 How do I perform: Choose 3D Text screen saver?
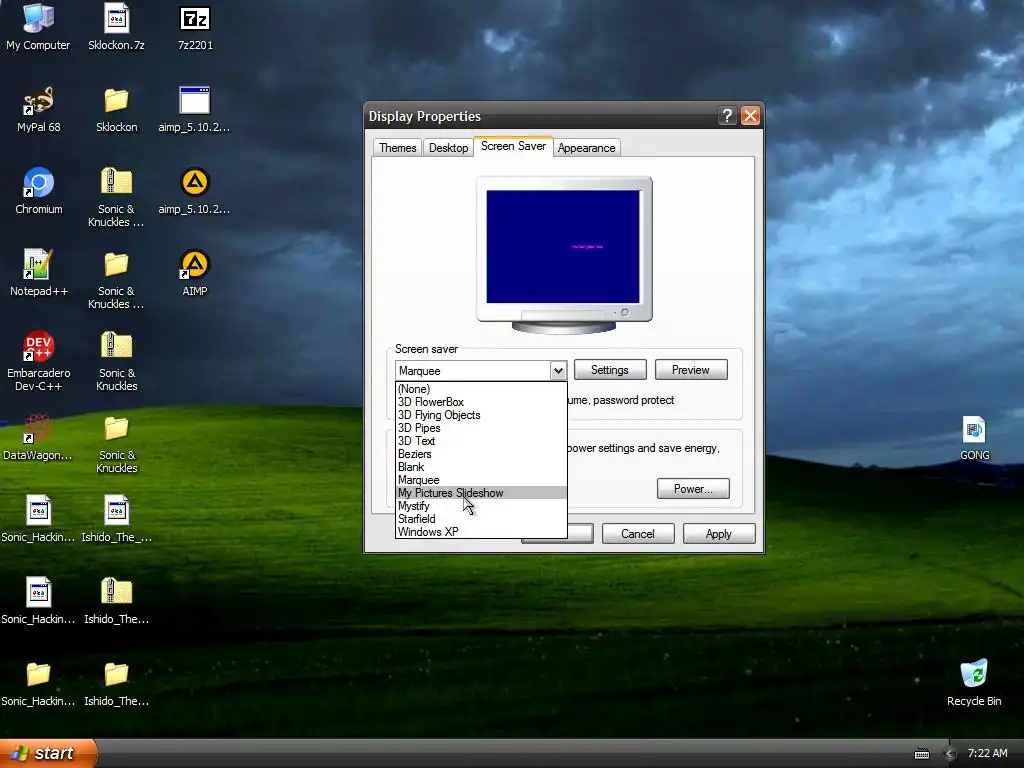point(481,441)
